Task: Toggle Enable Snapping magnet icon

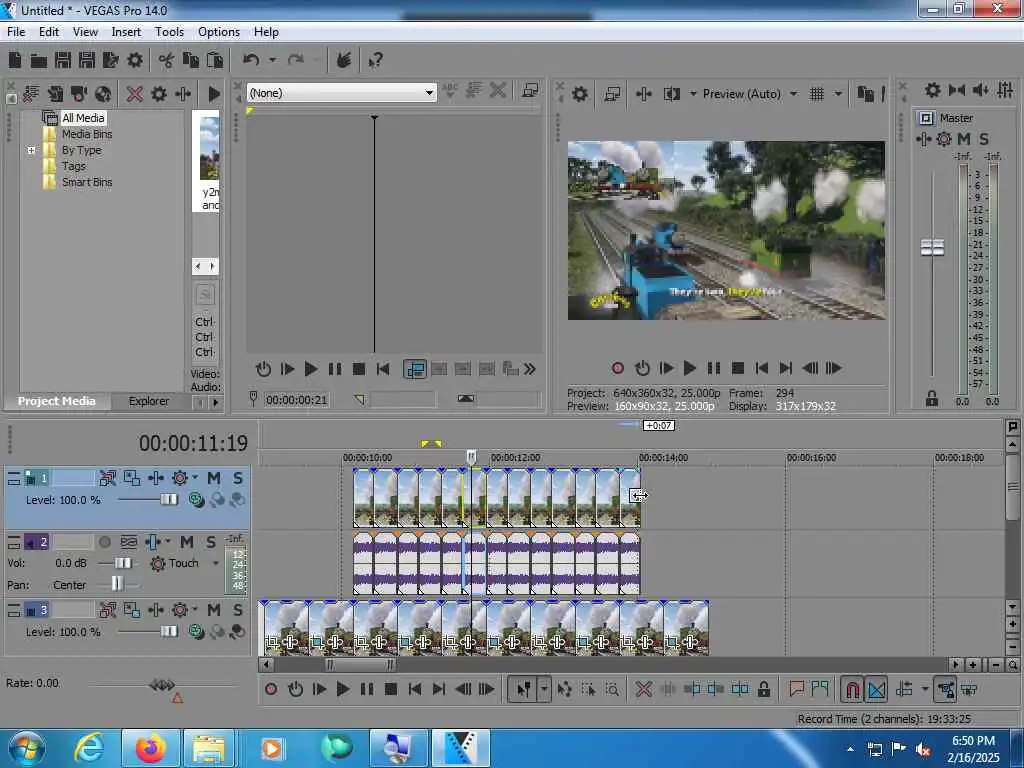Action: tap(852, 689)
